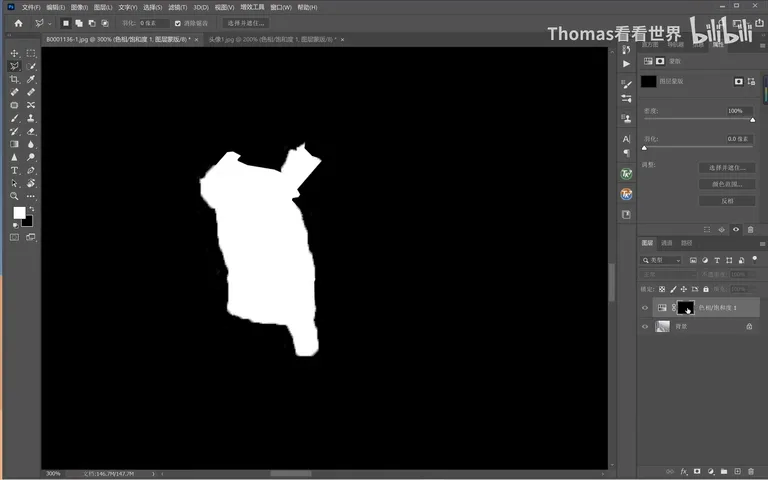Select the Rectangular Marquee tool
The width and height of the screenshot is (768, 480).
point(31,53)
